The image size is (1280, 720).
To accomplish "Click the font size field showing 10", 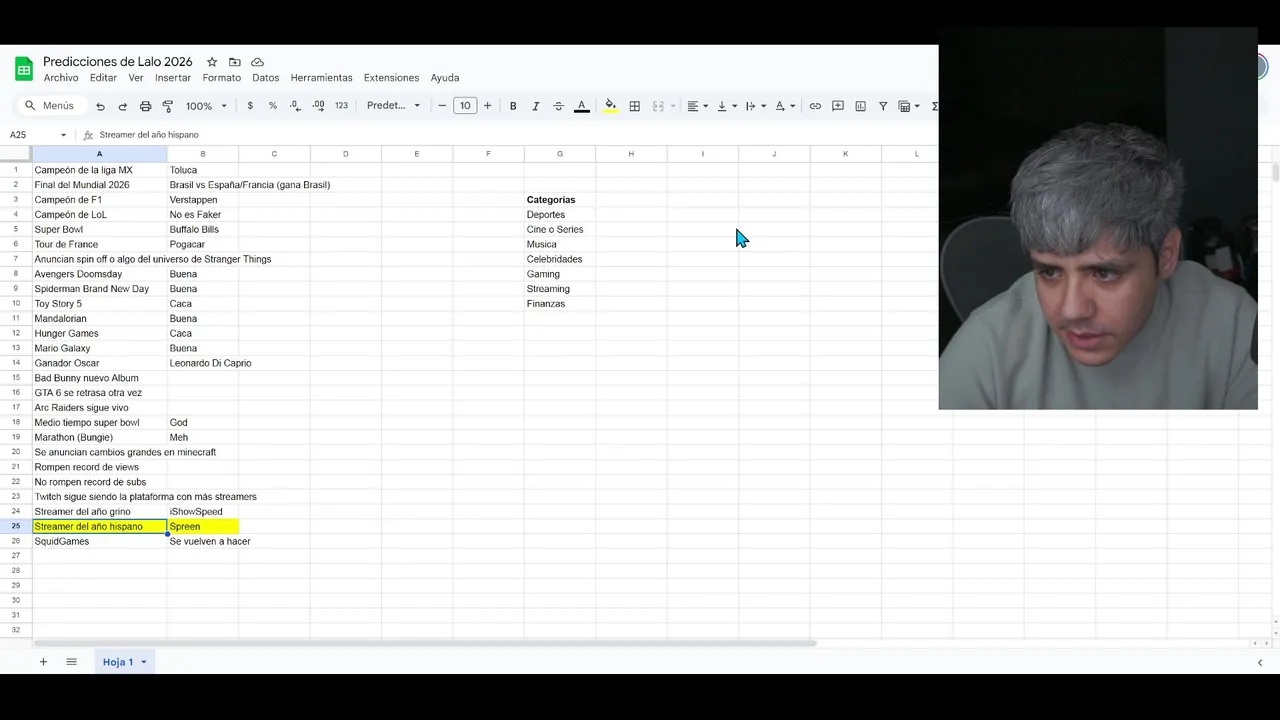I will [465, 106].
